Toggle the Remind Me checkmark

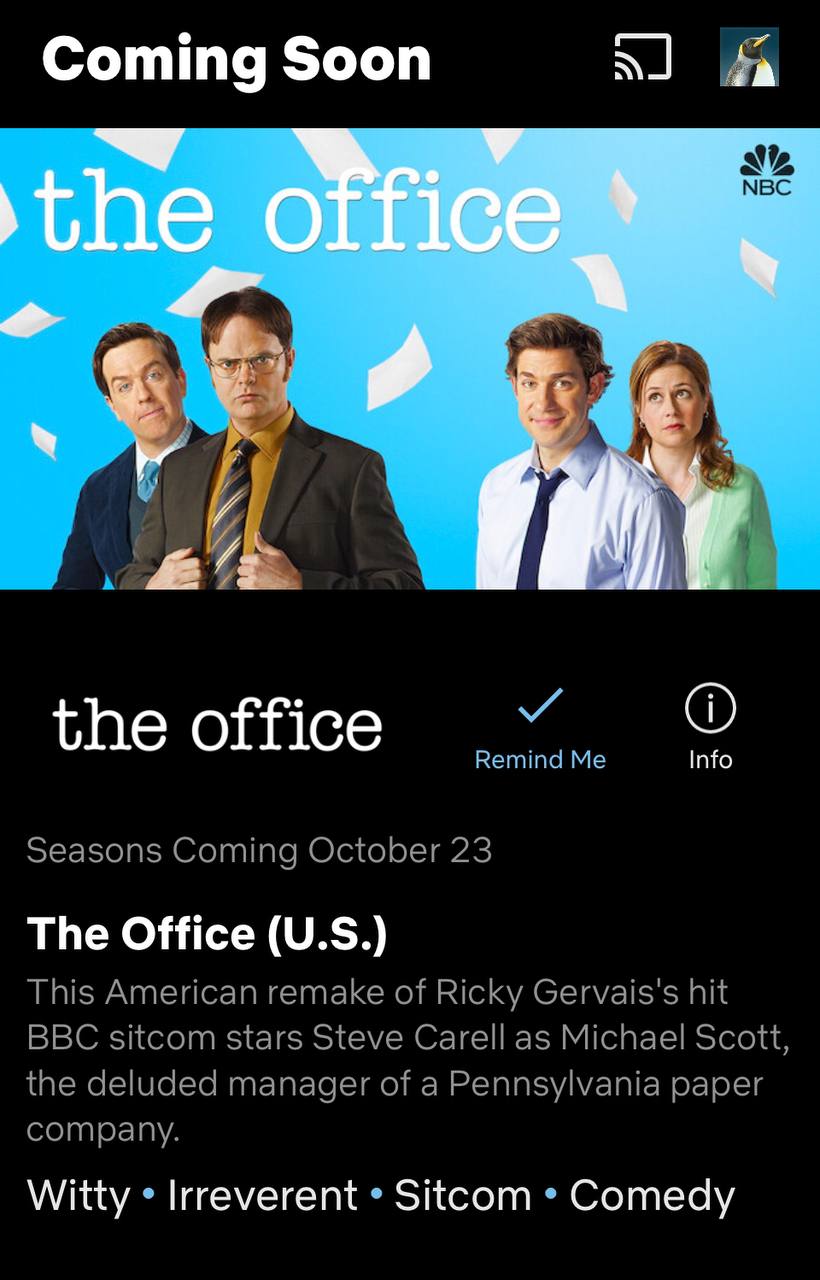coord(540,706)
